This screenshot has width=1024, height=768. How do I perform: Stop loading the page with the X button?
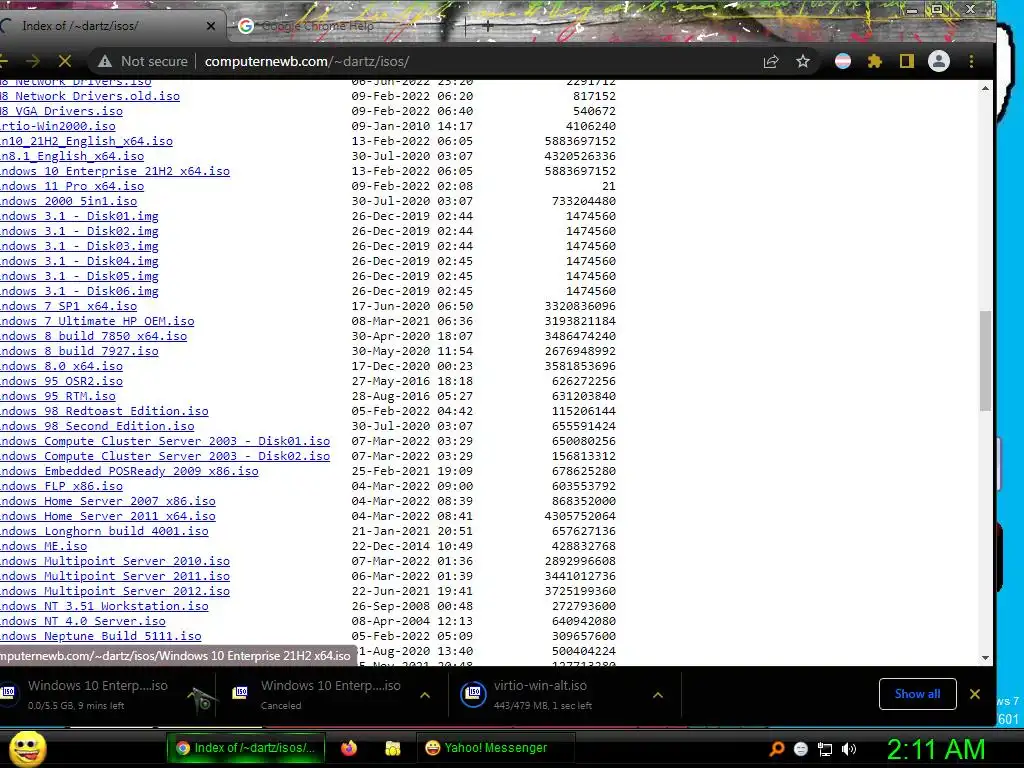(65, 61)
